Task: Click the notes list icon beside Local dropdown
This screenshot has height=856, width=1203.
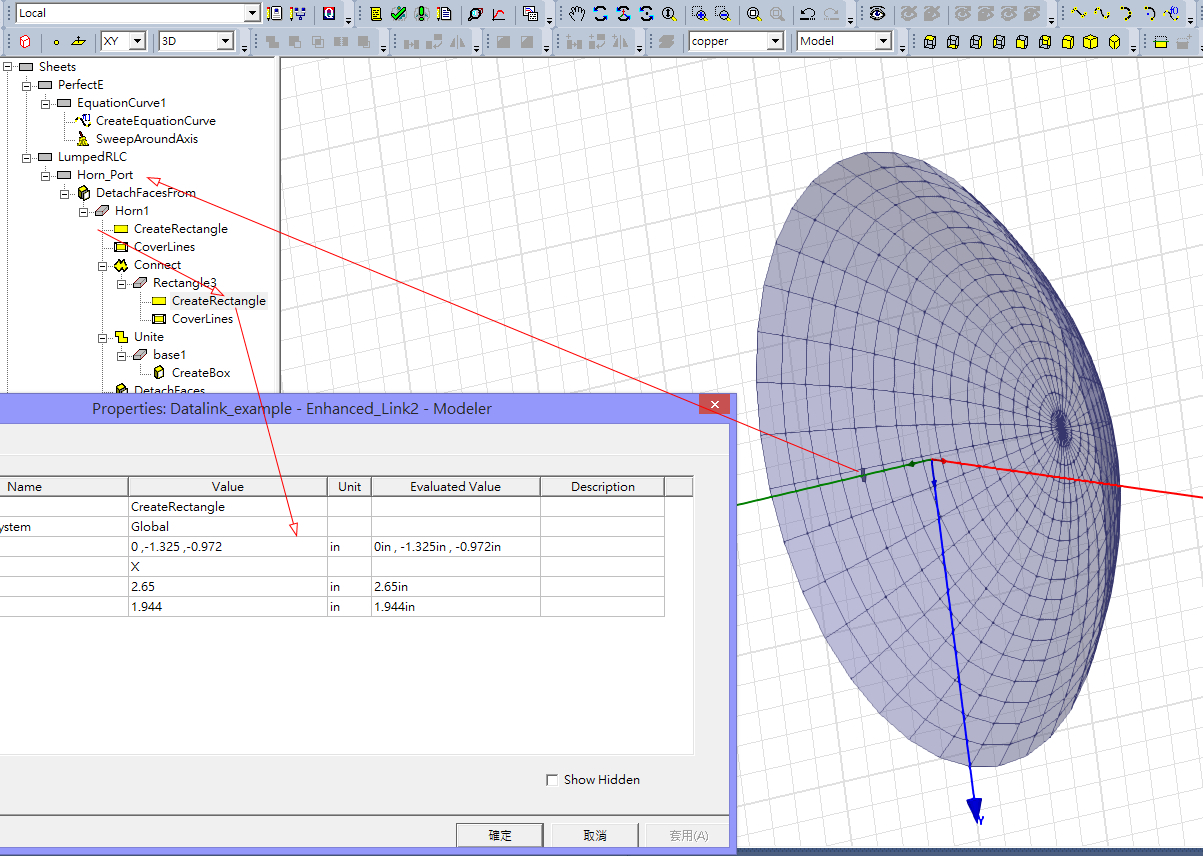Action: coord(275,14)
